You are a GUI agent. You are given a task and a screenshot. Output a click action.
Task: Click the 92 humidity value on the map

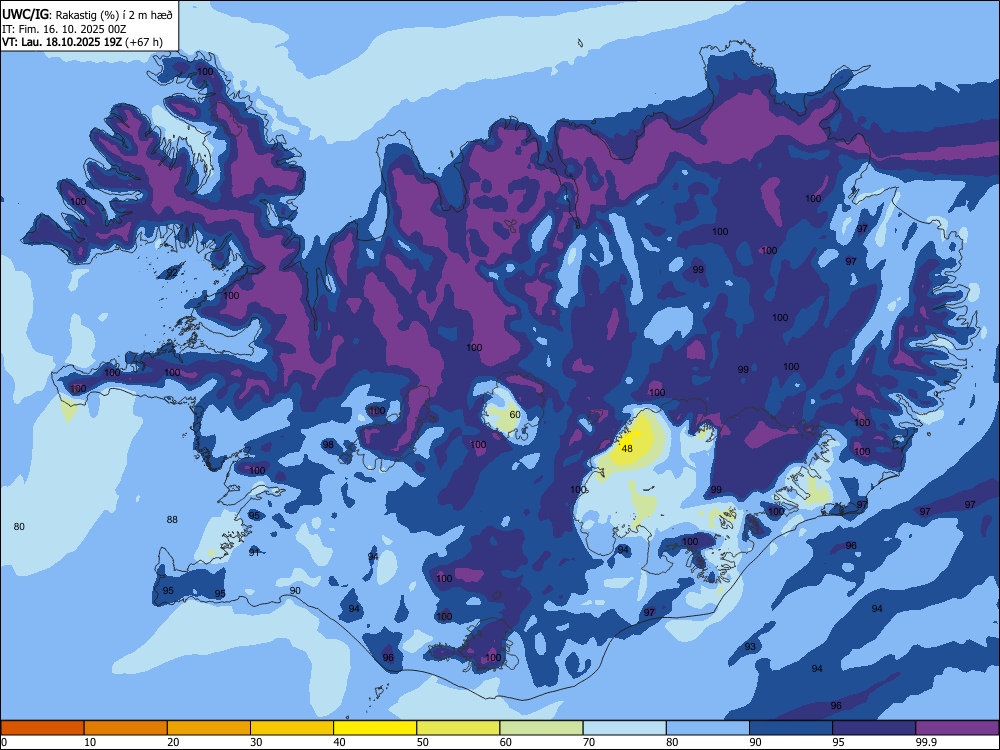coord(172,273)
